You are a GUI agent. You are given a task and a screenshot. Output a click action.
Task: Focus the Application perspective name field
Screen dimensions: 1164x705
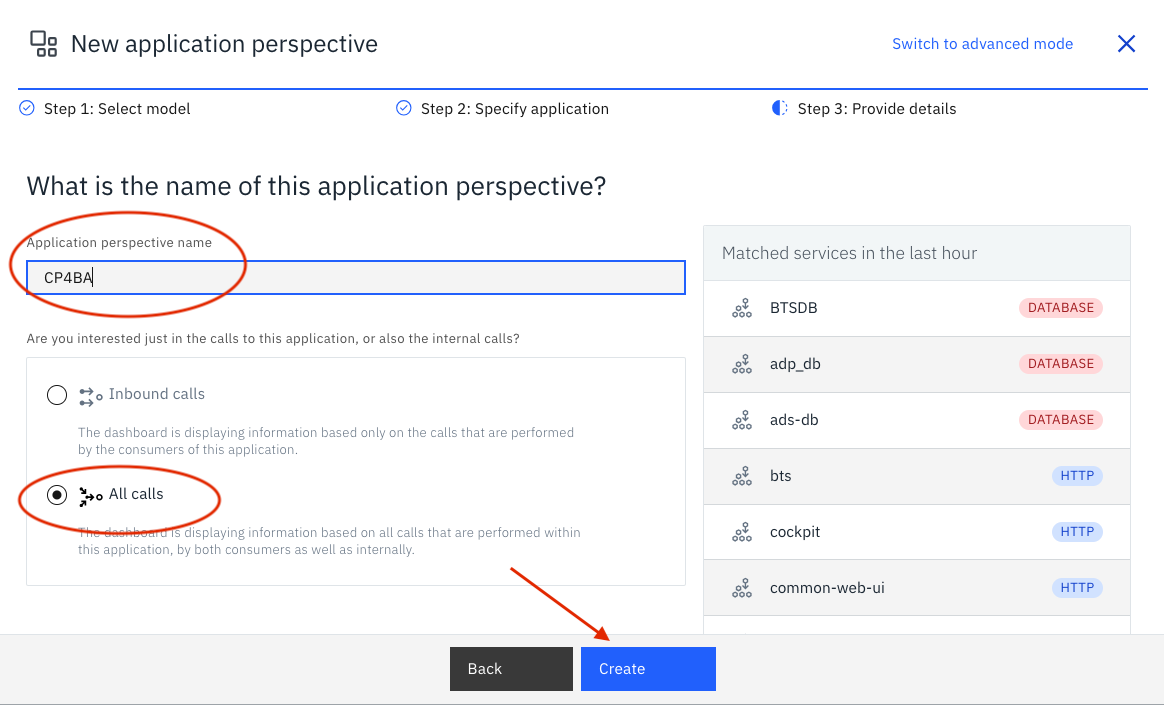coord(356,278)
